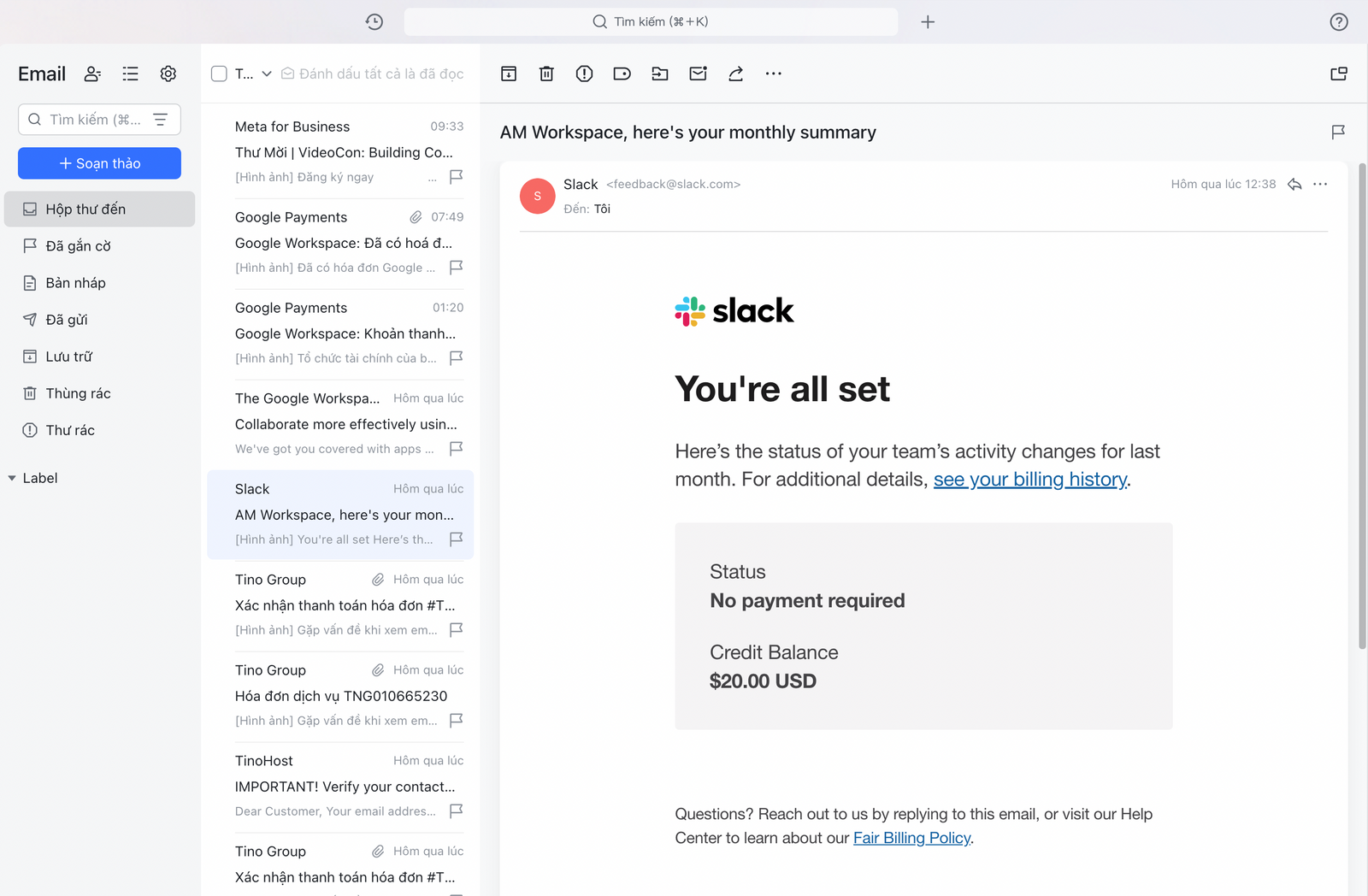Toggle flag on the email subject header
The height and width of the screenshot is (896, 1368).
[x=1338, y=132]
